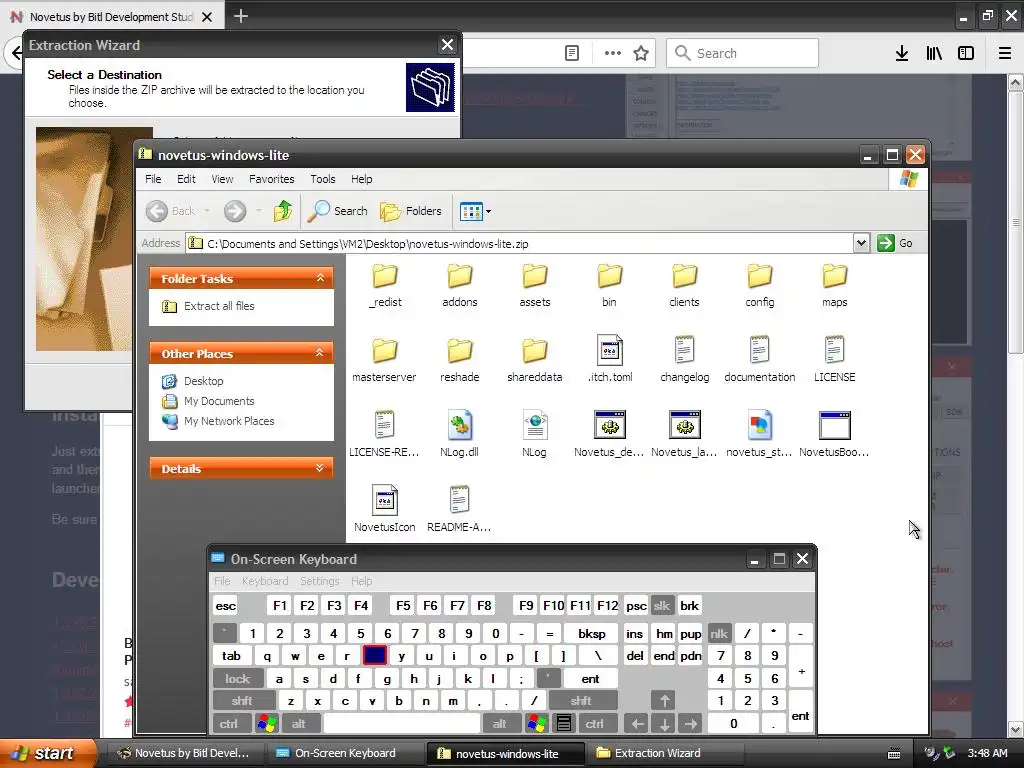Click the Firefox search box
1024x768 pixels.
click(743, 53)
